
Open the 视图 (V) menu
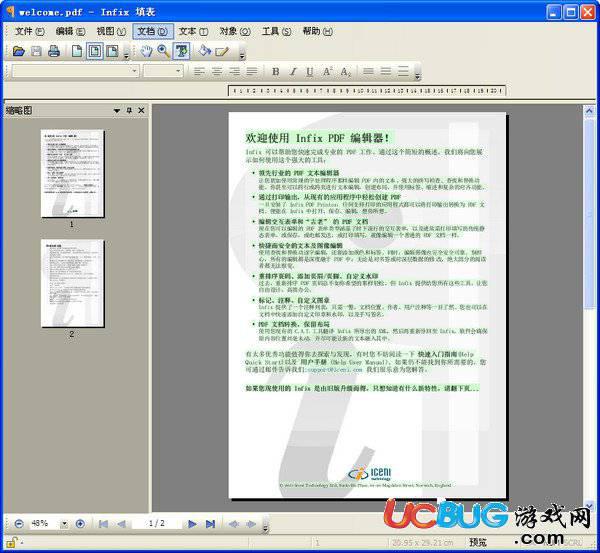click(111, 31)
